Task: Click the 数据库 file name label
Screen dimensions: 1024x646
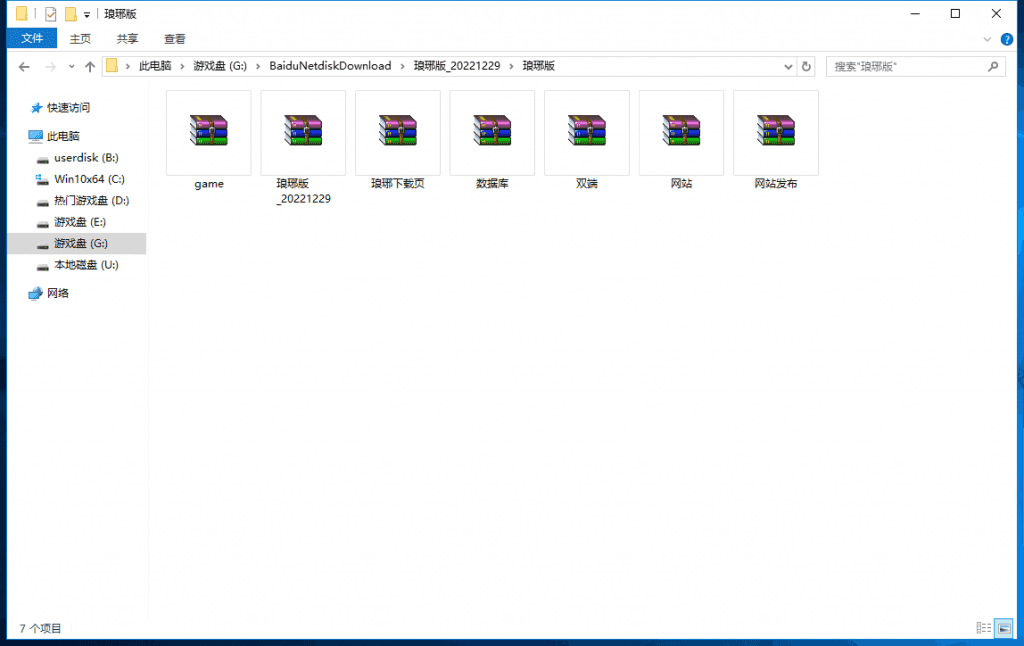Action: click(x=492, y=184)
